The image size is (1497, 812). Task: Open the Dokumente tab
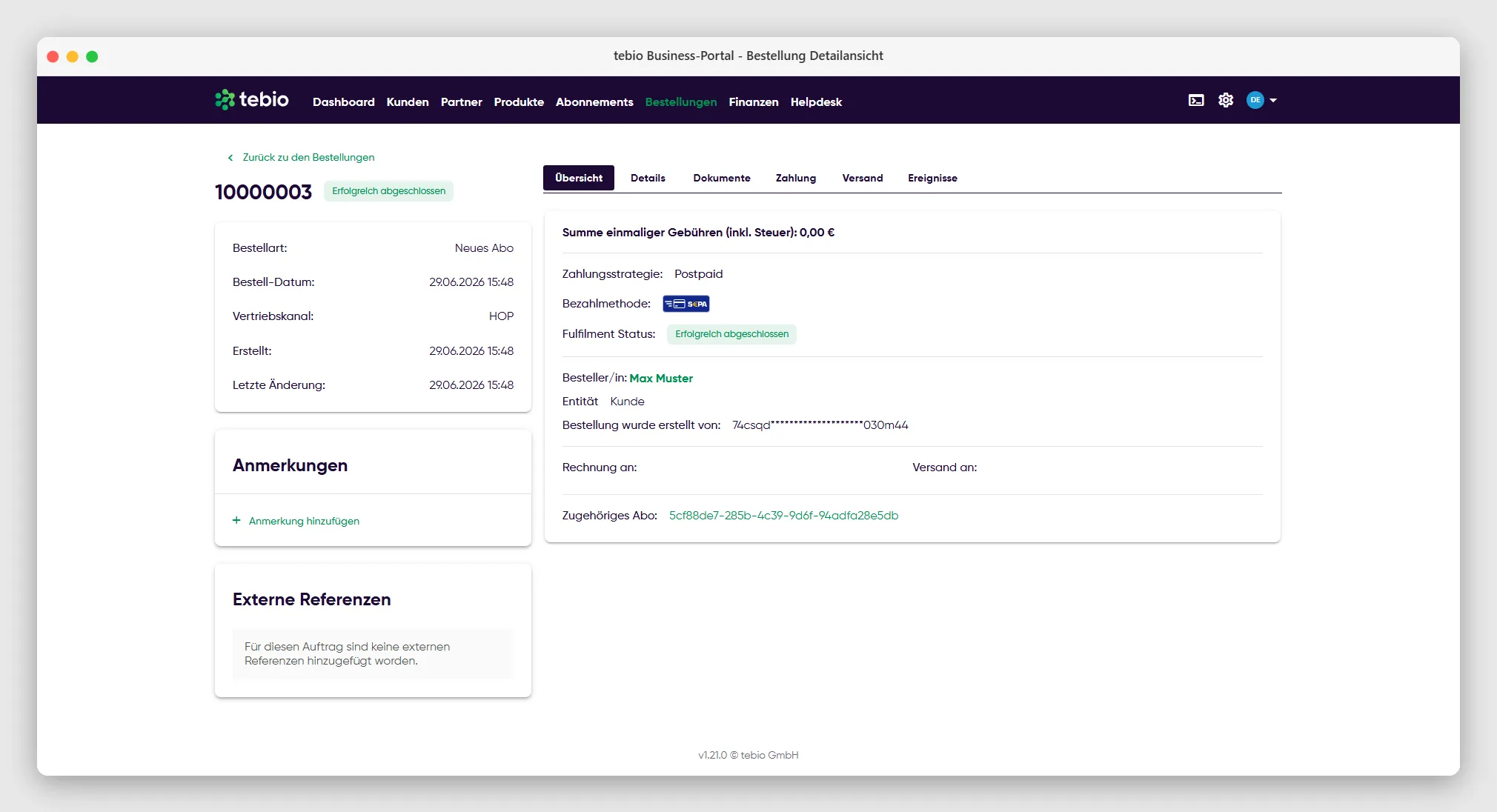coord(722,178)
